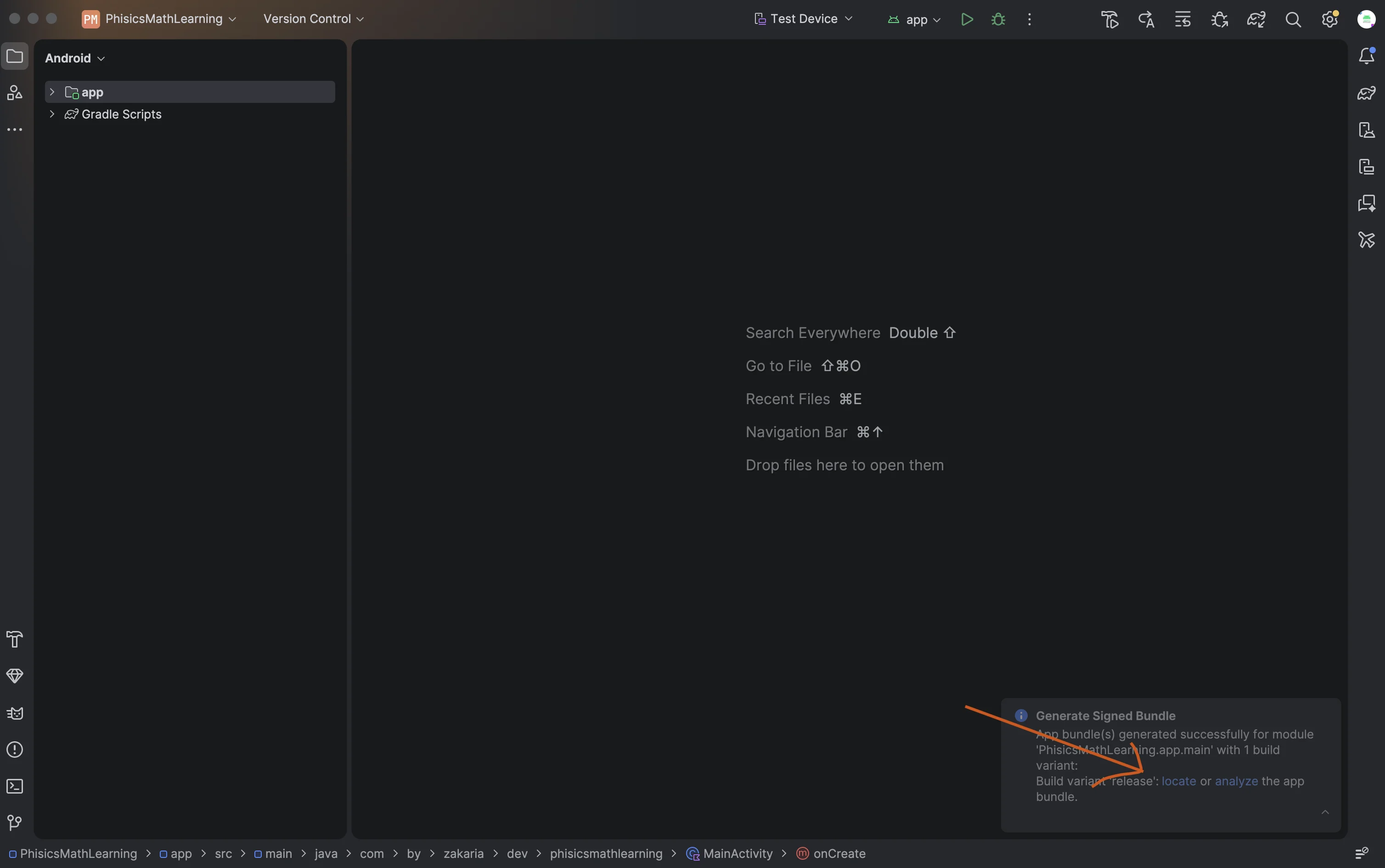Open Gradle tool window in right sidebar
This screenshot has width=1385, height=868.
point(1367,92)
